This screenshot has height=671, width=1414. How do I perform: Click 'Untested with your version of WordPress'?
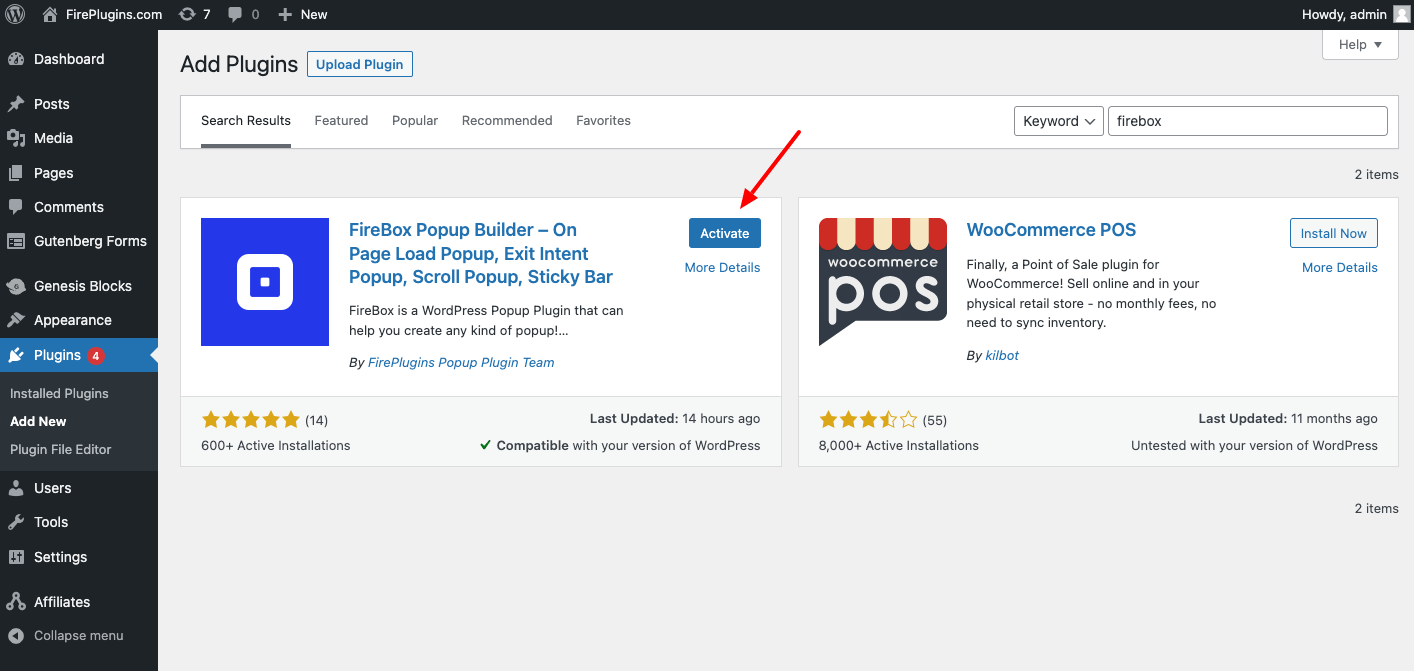point(1254,446)
